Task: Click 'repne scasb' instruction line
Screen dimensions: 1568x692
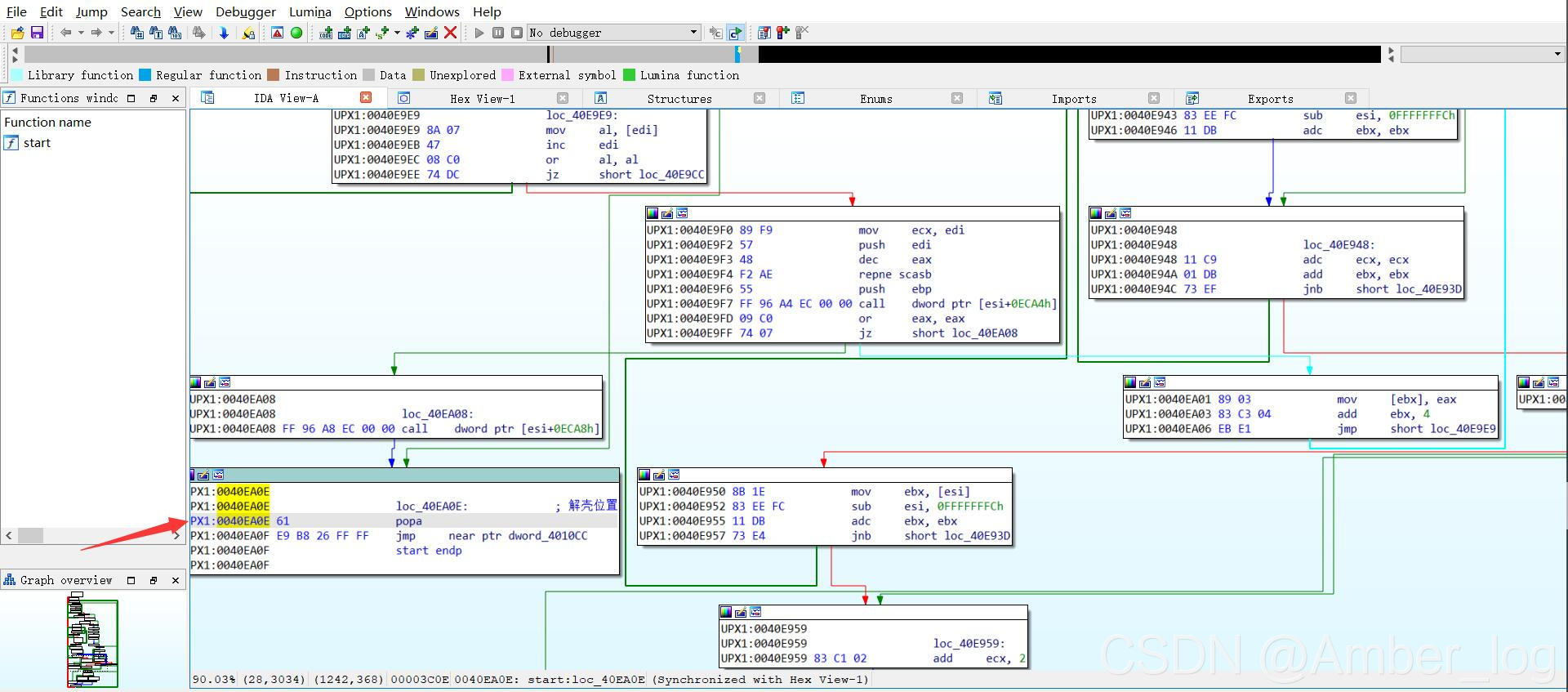Action: (894, 275)
